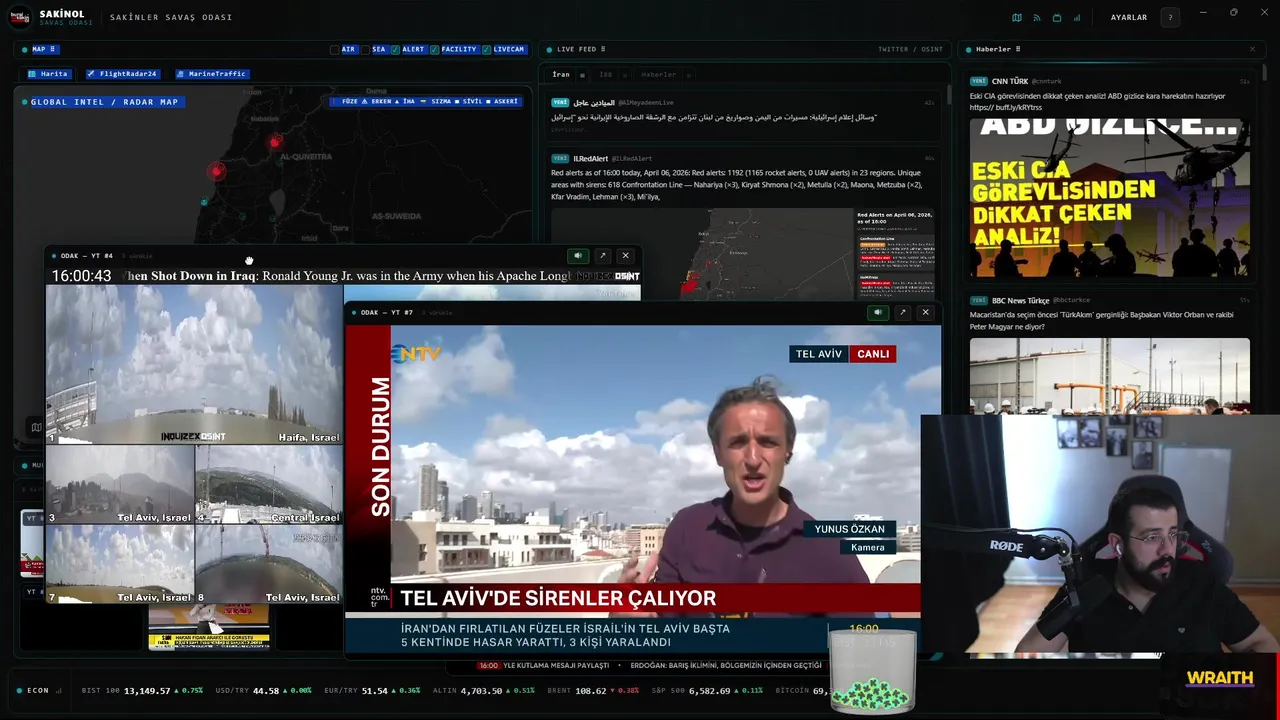Click the MAP panel drag handle
Viewport: 1280px width, 720px height.
[53, 49]
